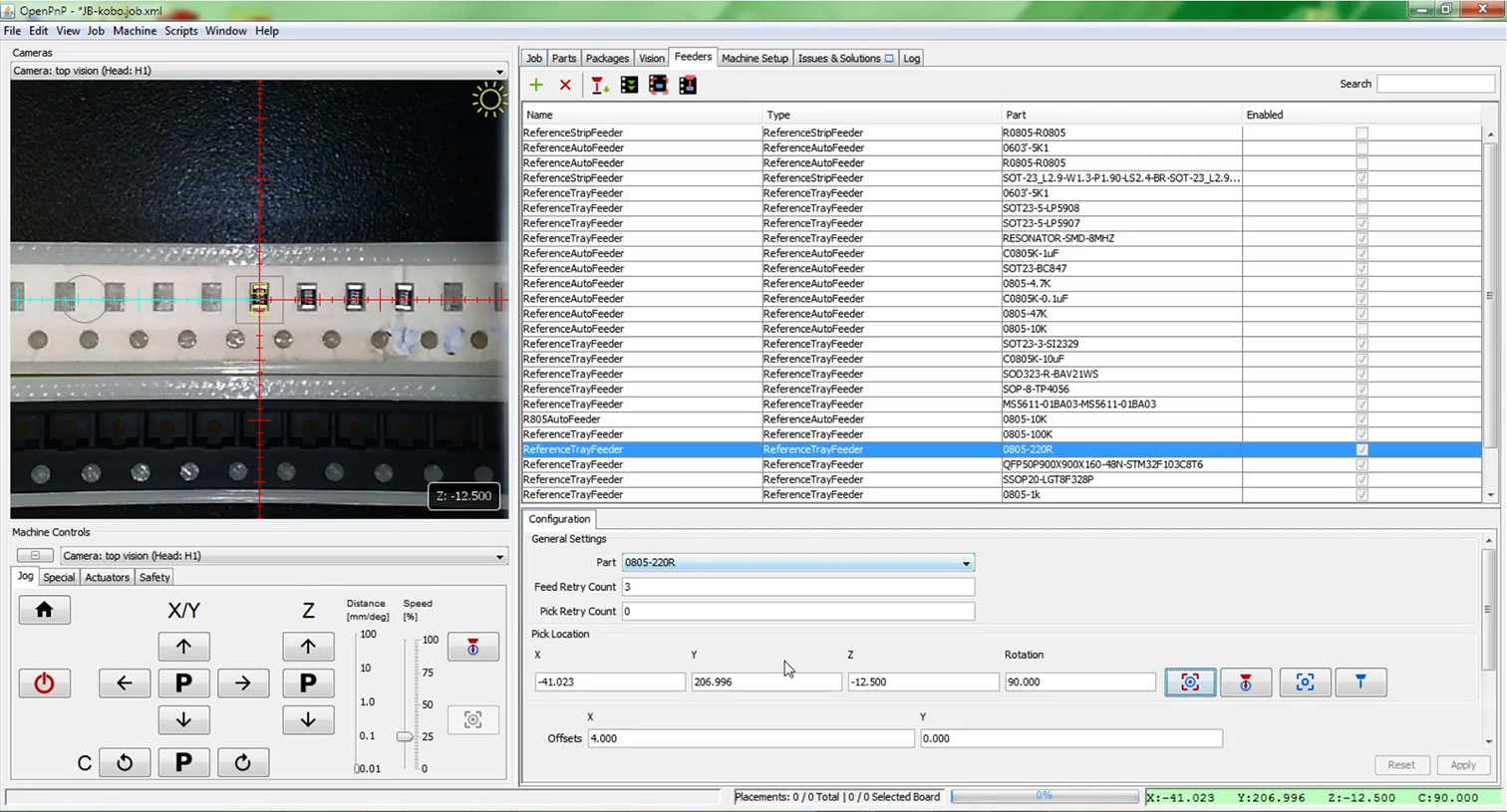Viewport: 1507px width, 812px height.
Task: Park the Z axis with P button
Action: tap(308, 683)
